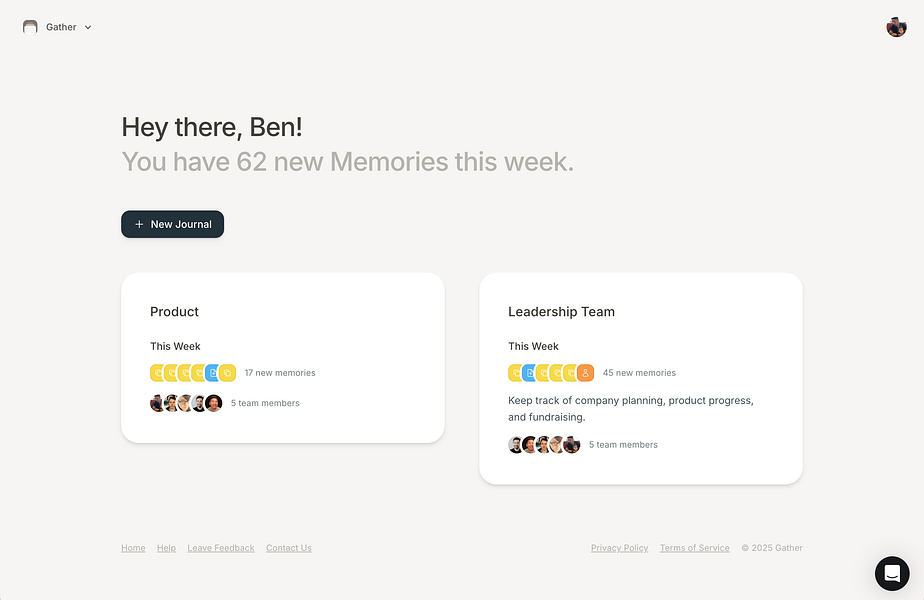Viewport: 924px width, 600px height.
Task: Click the Leave Feedback link
Action: point(221,548)
